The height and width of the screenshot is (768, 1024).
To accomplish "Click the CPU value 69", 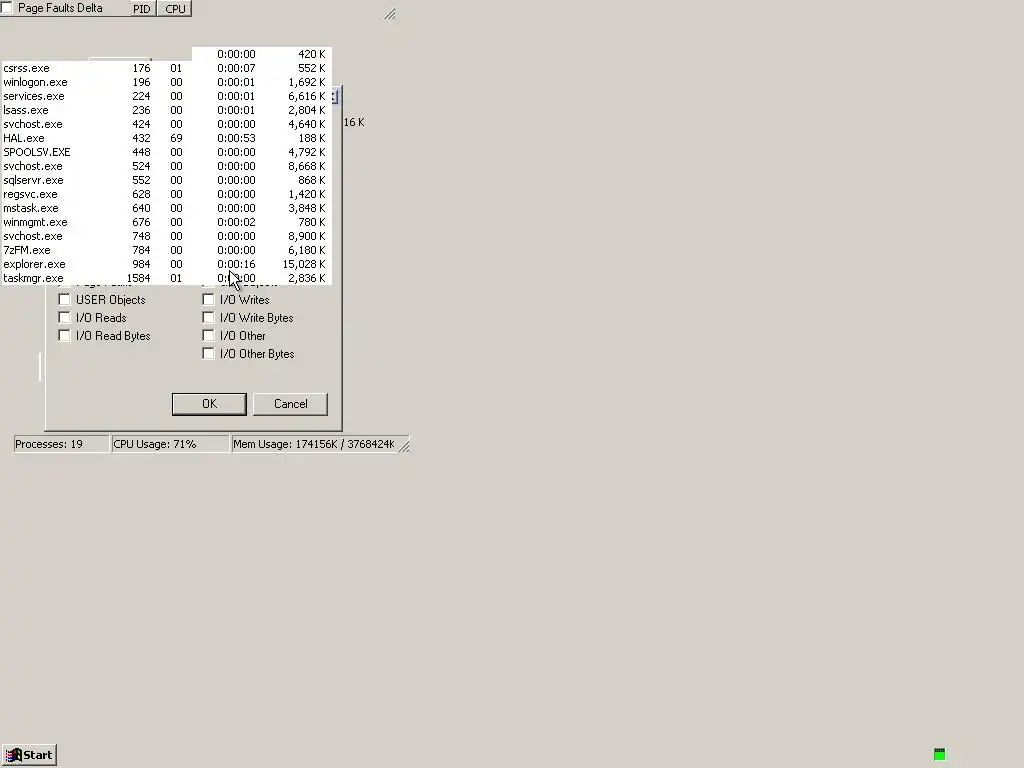I will pos(176,138).
